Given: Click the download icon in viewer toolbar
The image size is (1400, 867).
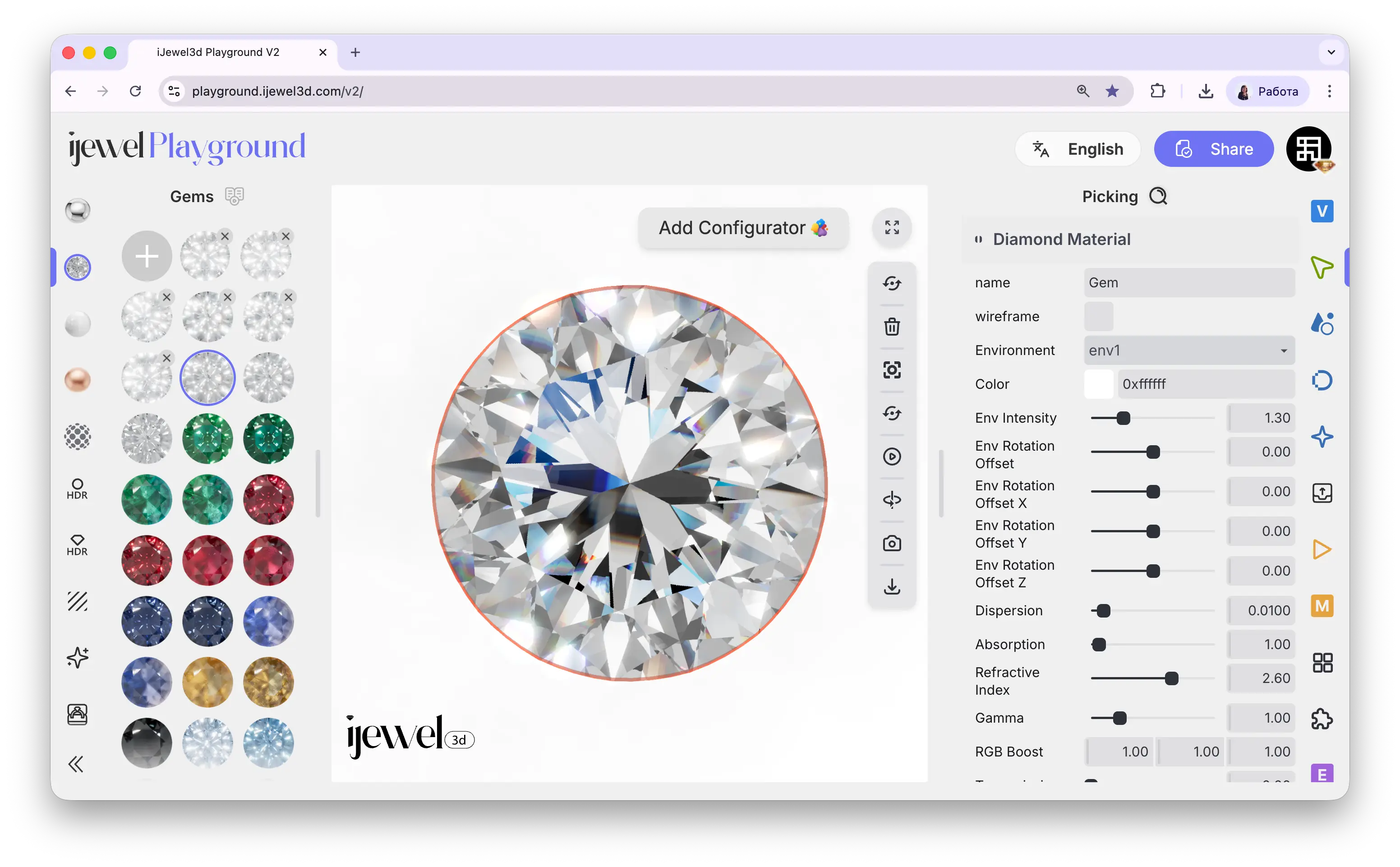Looking at the screenshot, I should 892,587.
